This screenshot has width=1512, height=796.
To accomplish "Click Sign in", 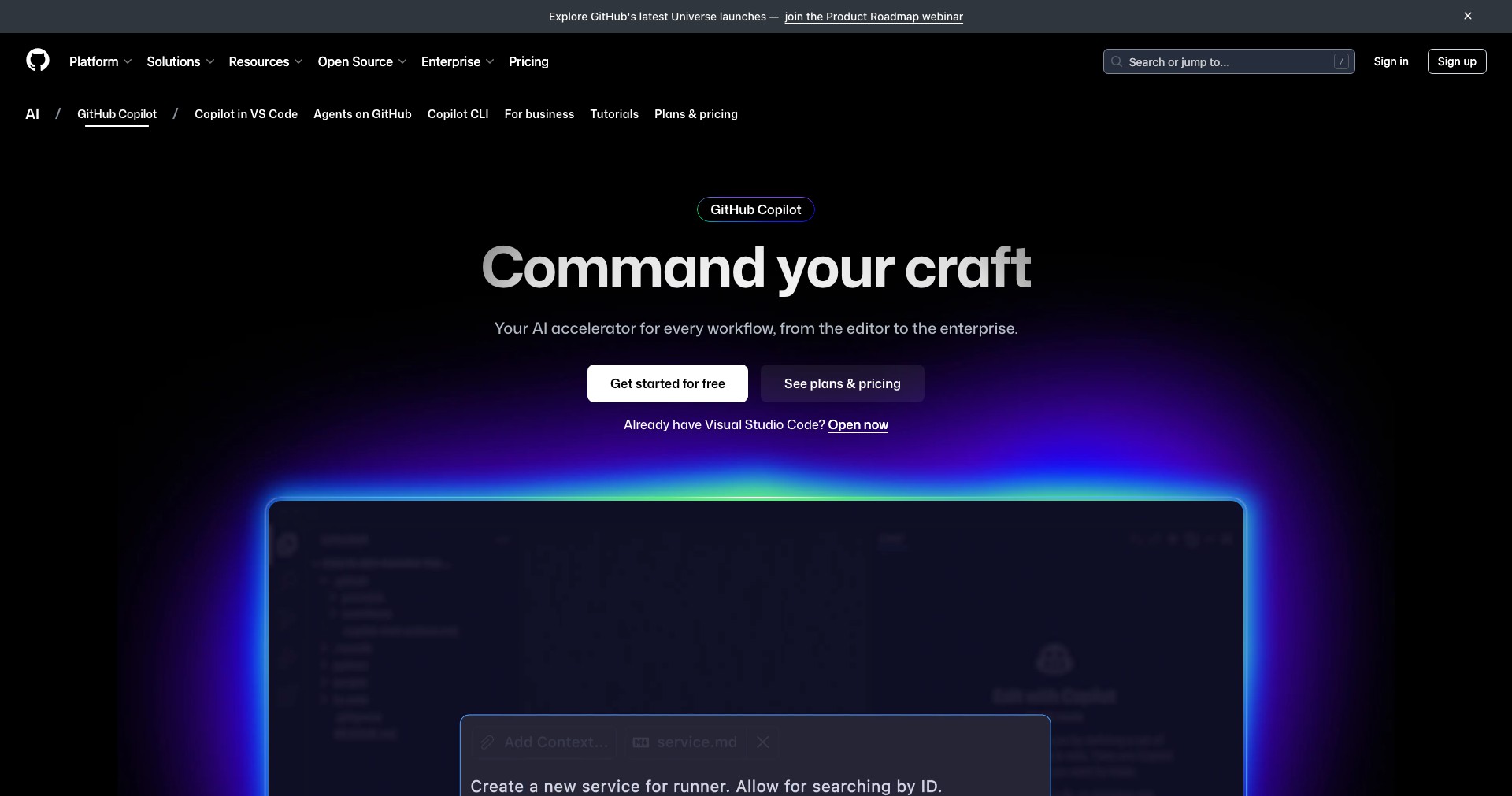I will click(1391, 61).
